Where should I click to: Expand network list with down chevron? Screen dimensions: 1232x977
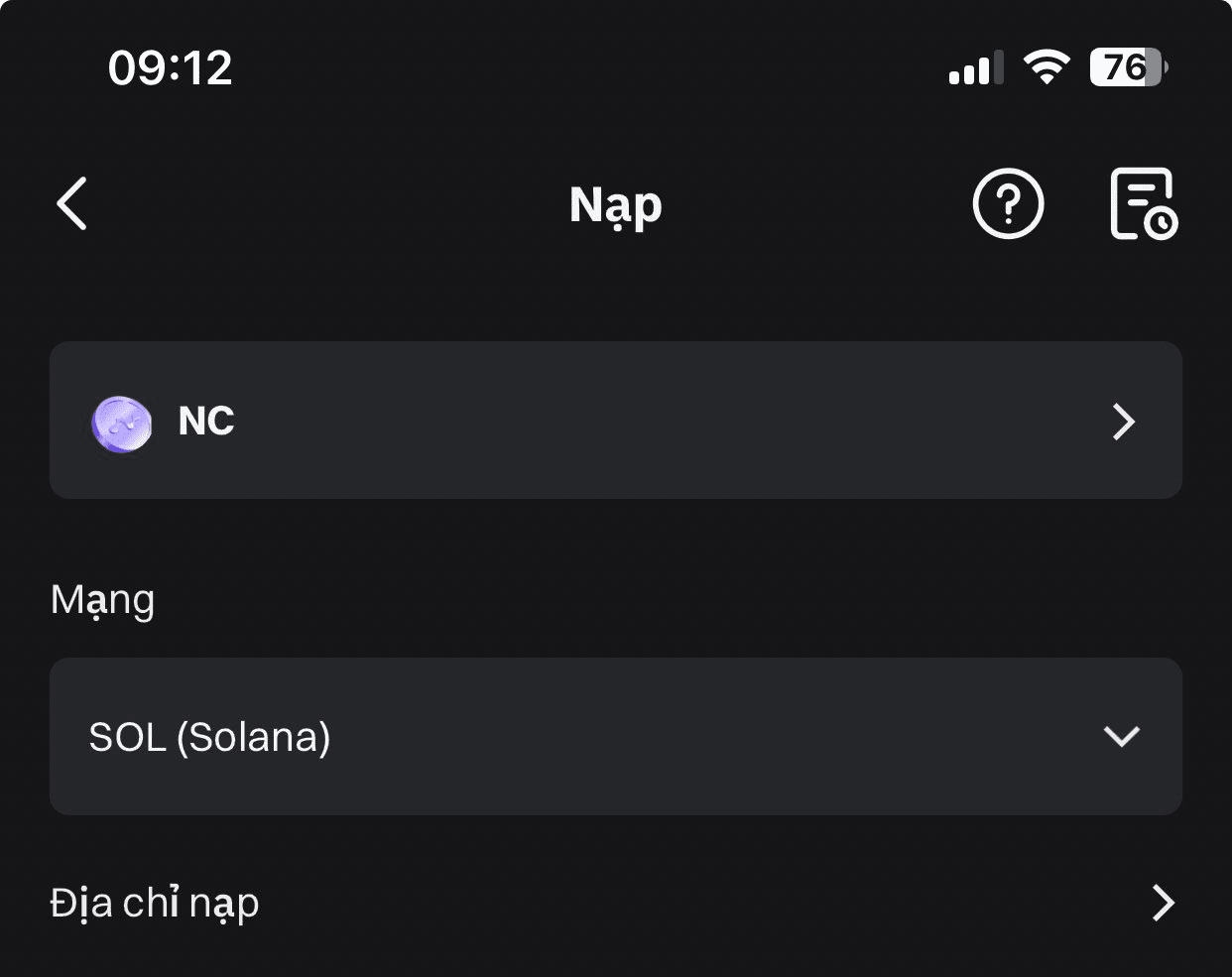[x=1121, y=736]
